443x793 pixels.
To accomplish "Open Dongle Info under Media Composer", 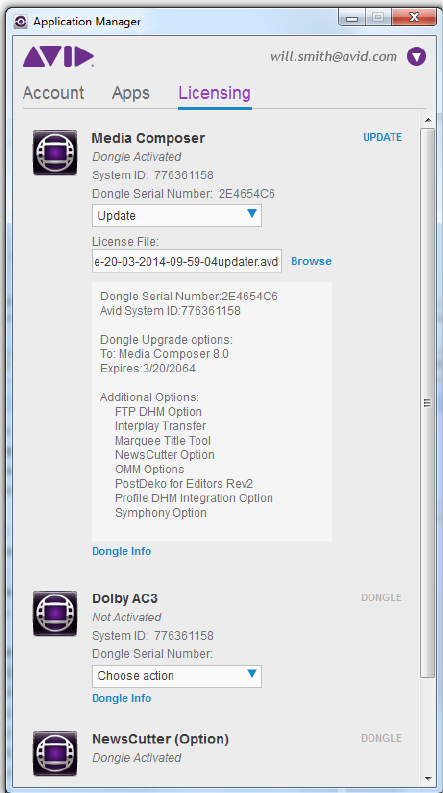I will click(x=121, y=551).
